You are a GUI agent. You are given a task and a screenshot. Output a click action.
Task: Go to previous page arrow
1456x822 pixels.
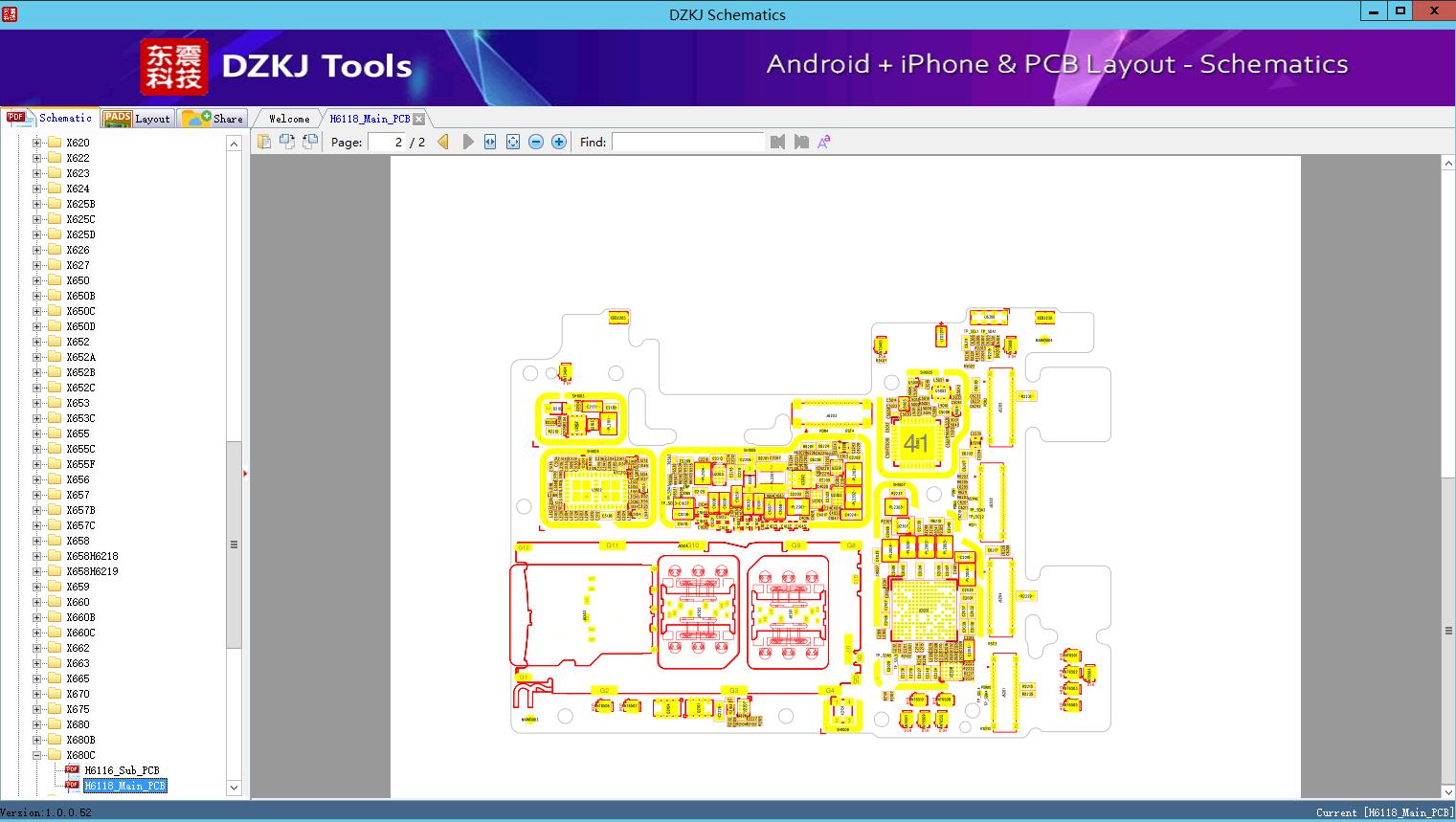pos(443,142)
